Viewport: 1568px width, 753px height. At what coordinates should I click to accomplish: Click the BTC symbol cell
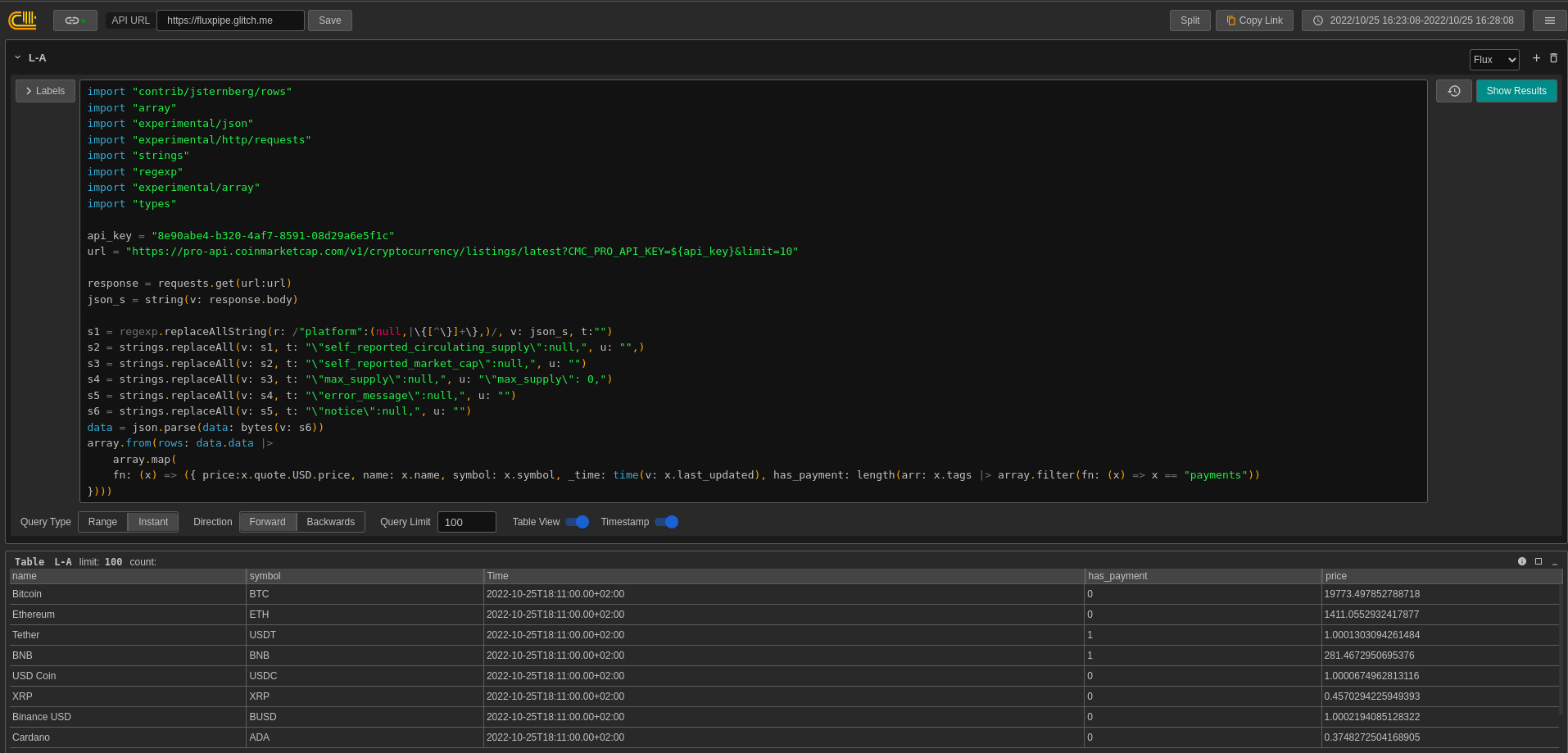click(365, 594)
